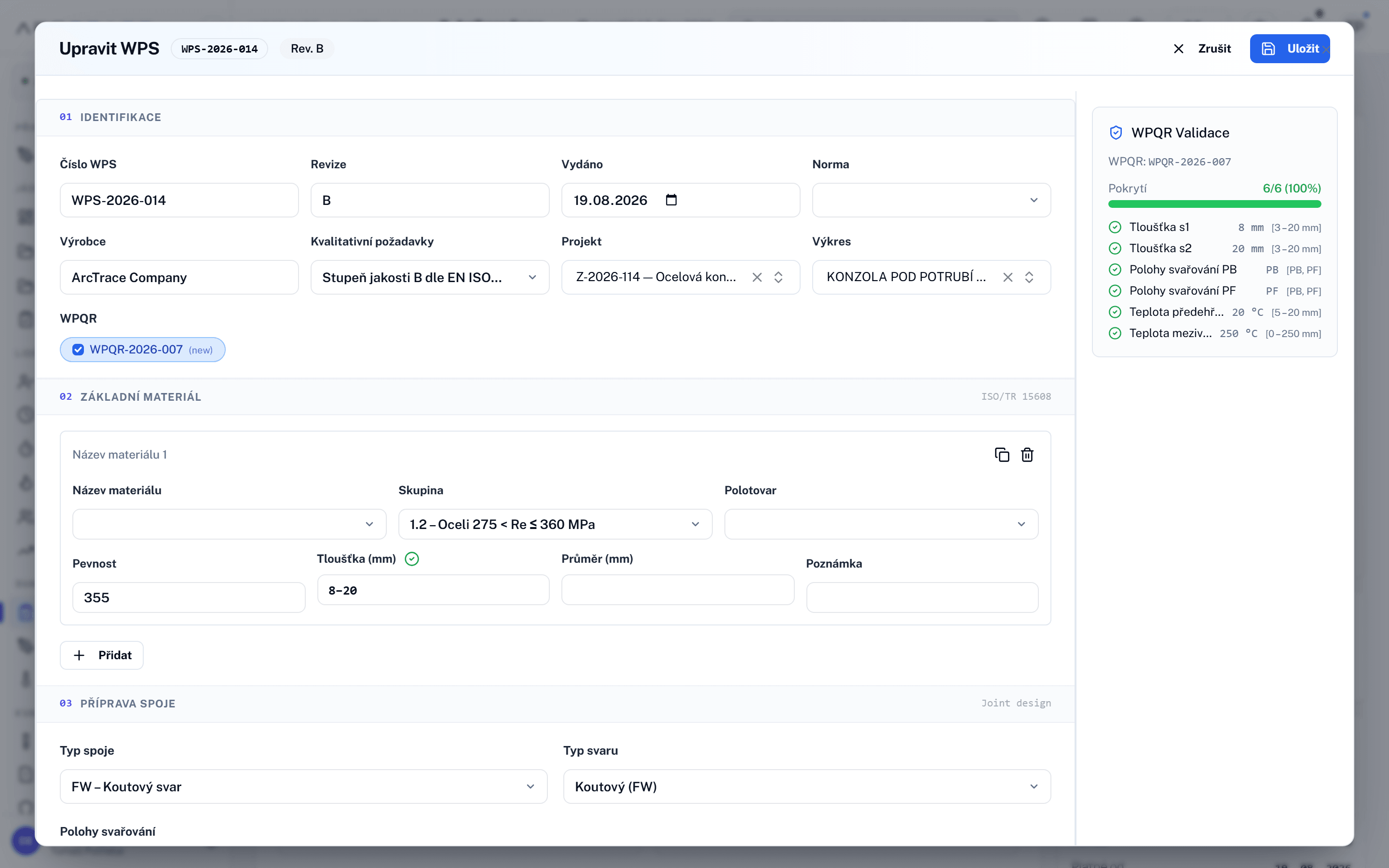Screen dimensions: 1389x868
Task: Click the save floppy-disk icon in Uložit
Action: pyautogui.click(x=1268, y=49)
